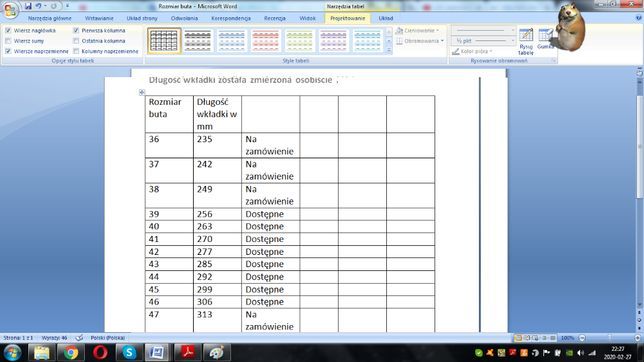644x362 pixels.
Task: Click the Polski (Polska) language button
Action: click(108, 338)
